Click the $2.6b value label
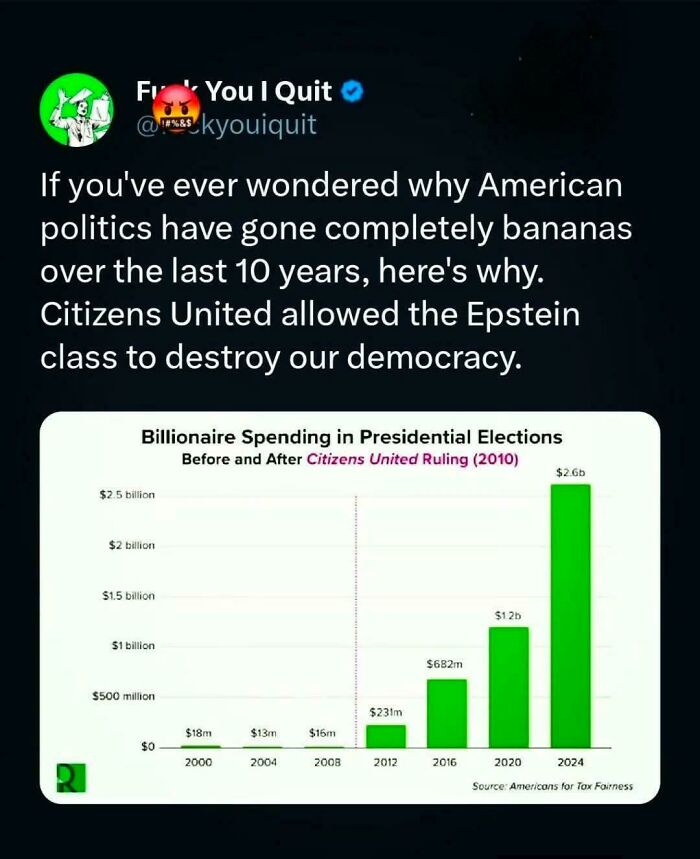 (x=570, y=471)
